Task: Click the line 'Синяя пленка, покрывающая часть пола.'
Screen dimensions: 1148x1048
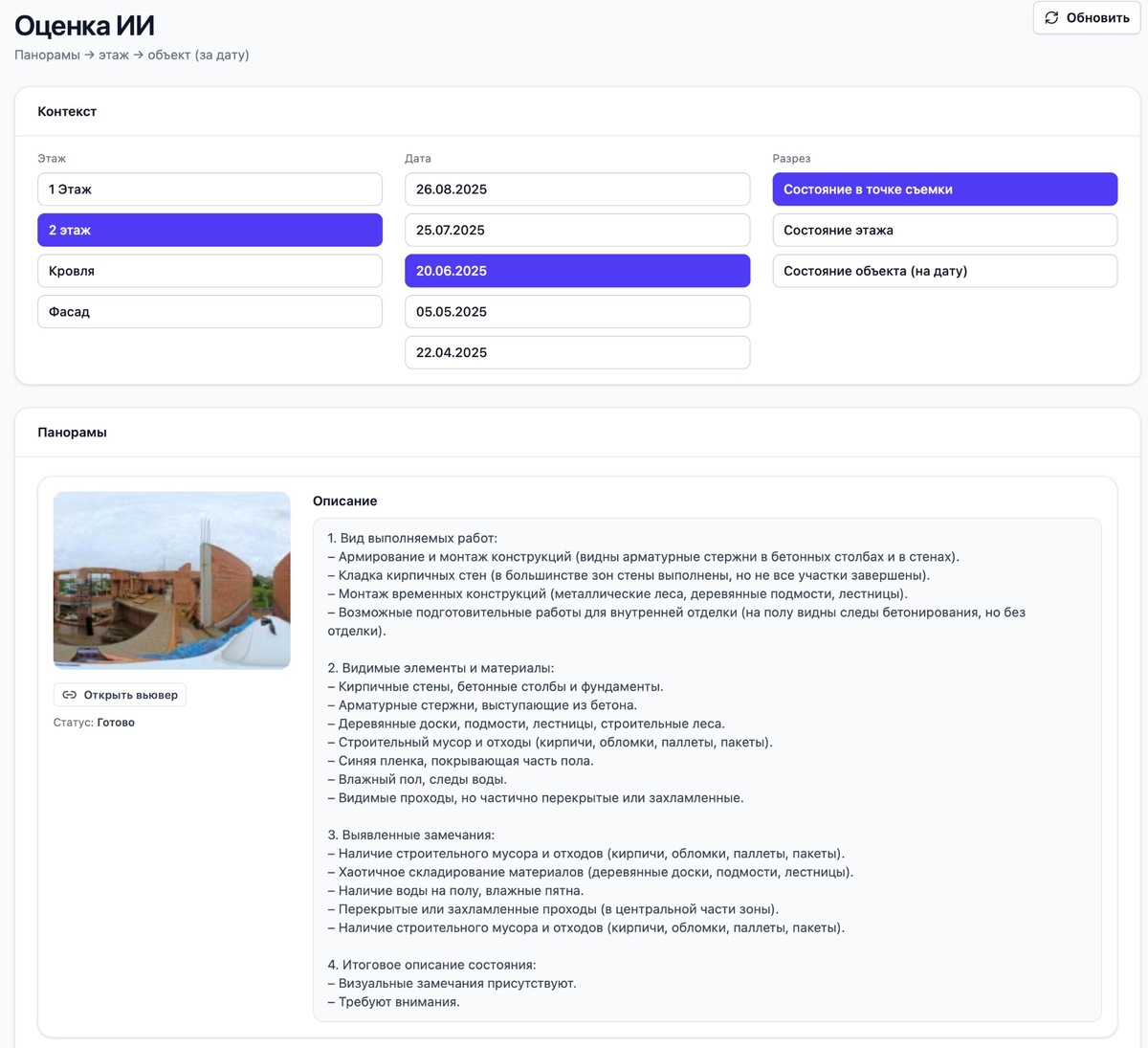Action: tap(460, 761)
